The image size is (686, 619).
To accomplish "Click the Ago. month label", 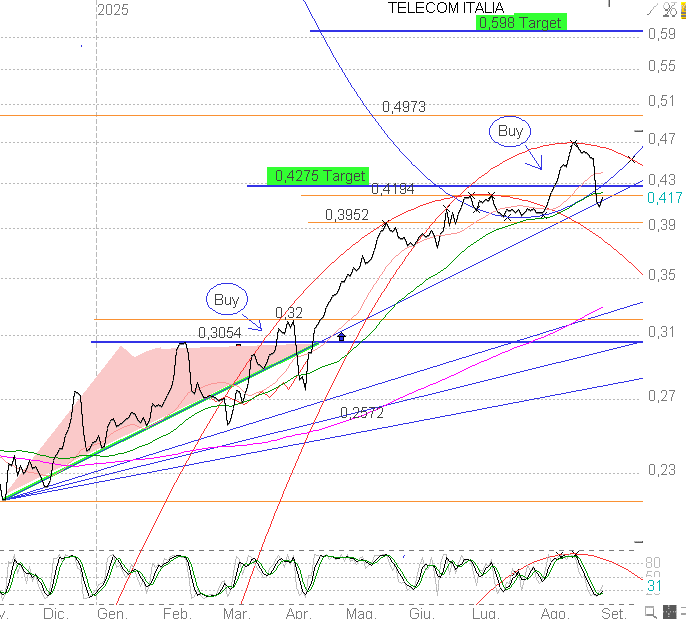I will [553, 613].
